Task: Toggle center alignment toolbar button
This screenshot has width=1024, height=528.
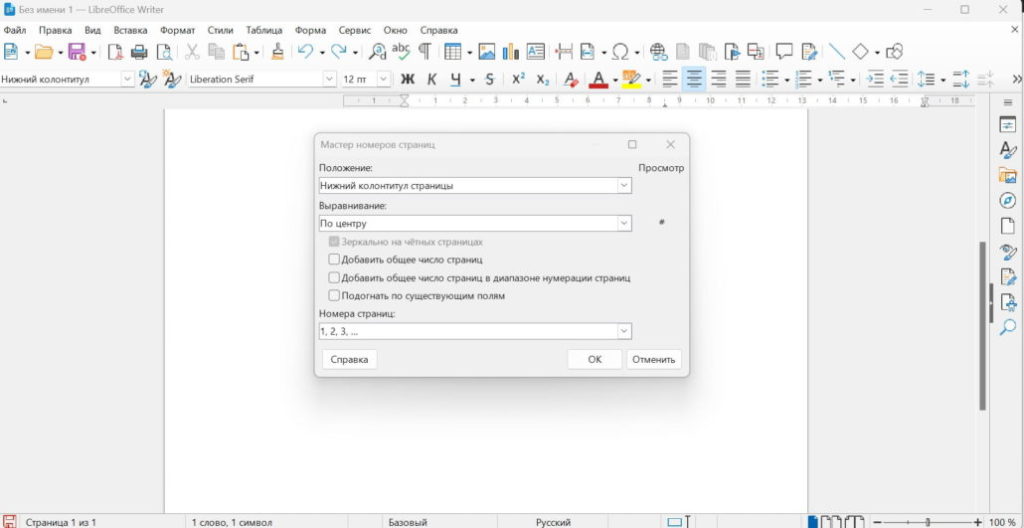Action: [x=694, y=79]
